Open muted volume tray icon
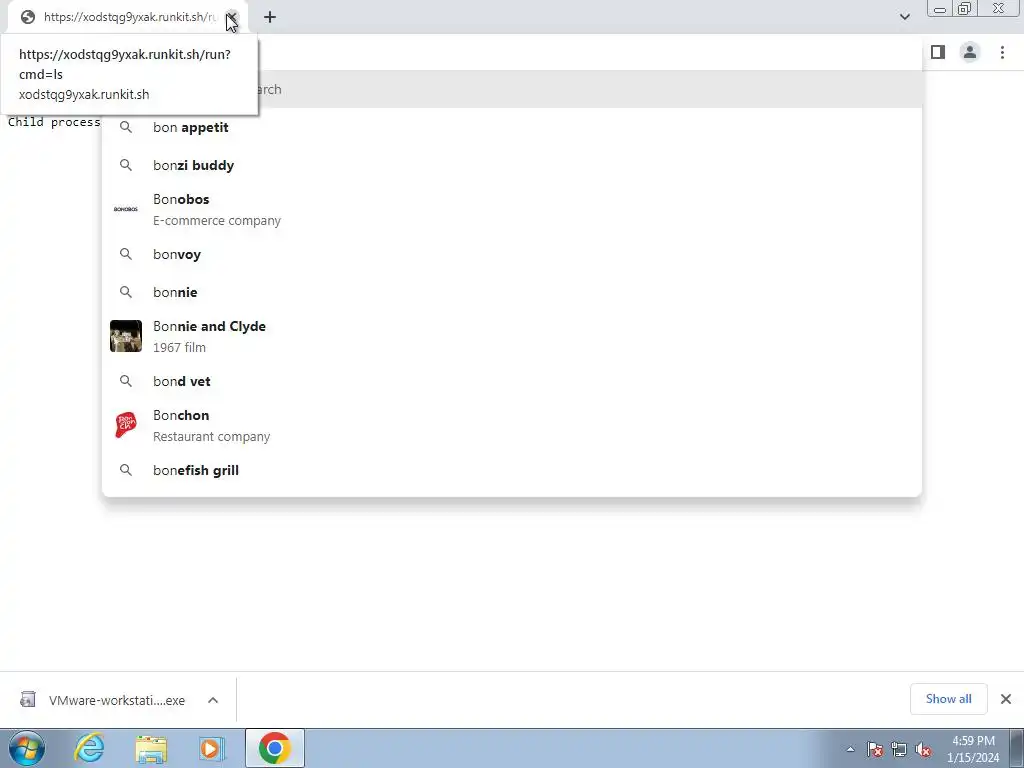Screen dimensions: 1024x768 pos(923,749)
